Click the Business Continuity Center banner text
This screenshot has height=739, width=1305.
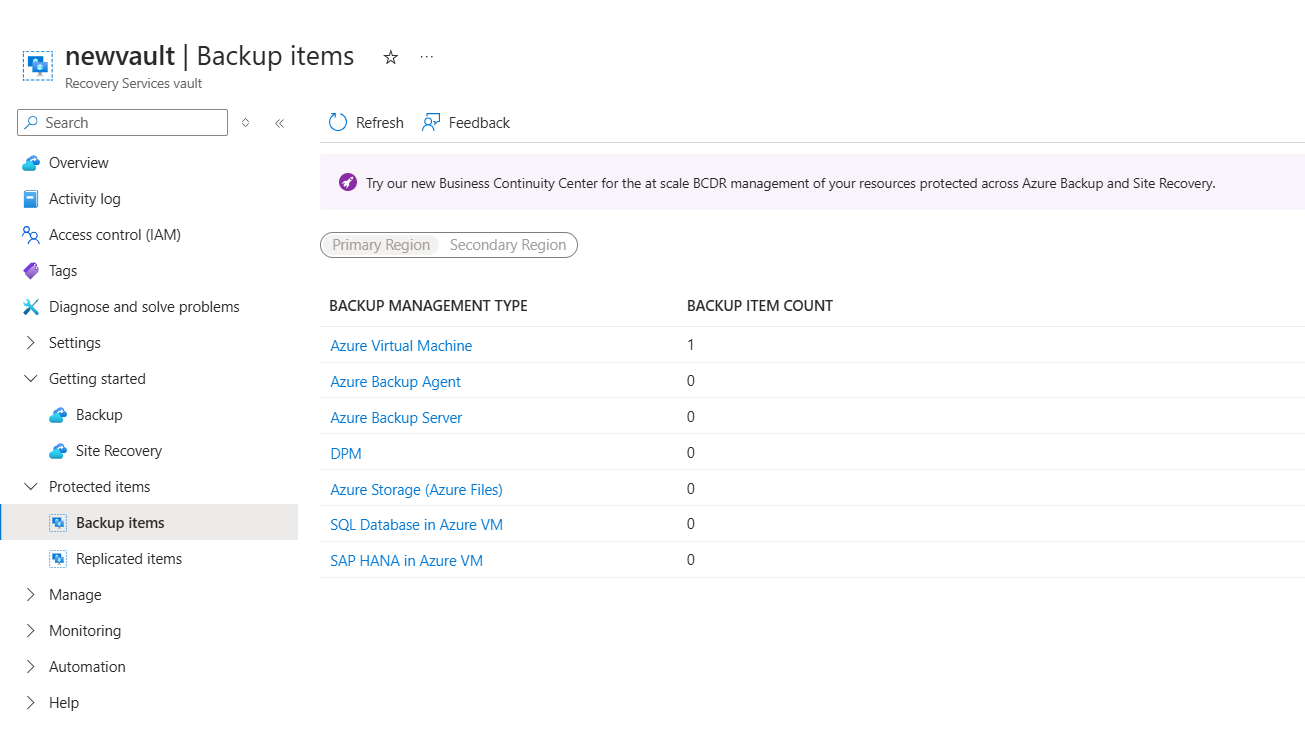tap(791, 183)
